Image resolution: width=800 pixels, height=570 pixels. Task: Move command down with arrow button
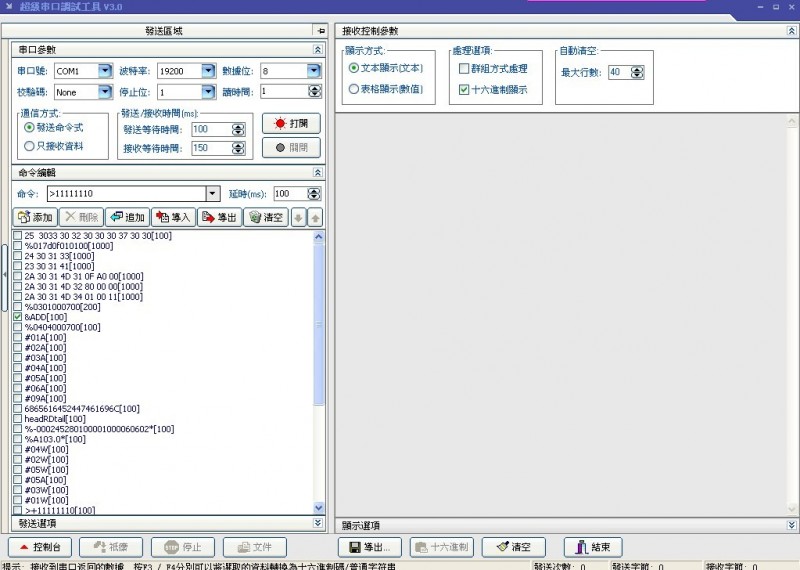click(x=298, y=218)
